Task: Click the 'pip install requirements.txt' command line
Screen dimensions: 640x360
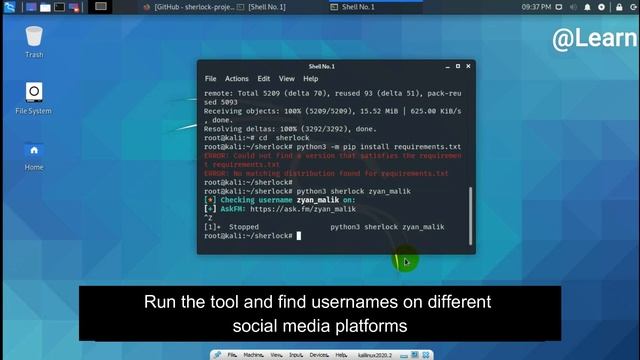Action: pos(332,147)
